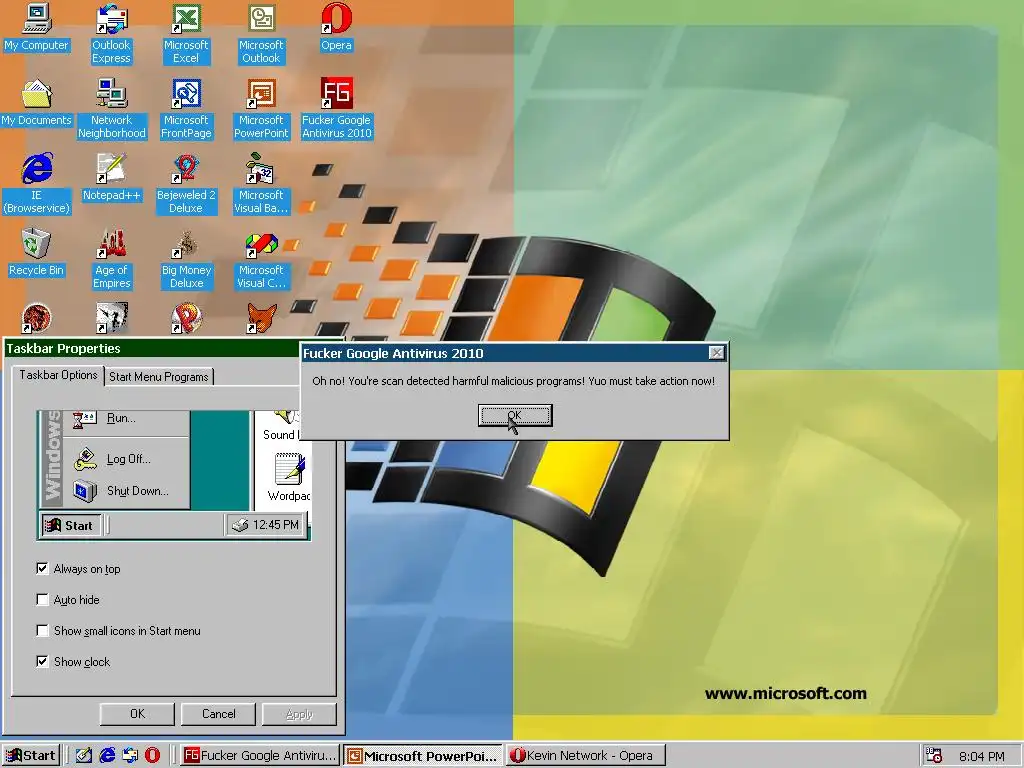Switch to Antivirus 2010 taskbar button
Image resolution: width=1024 pixels, height=768 pixels.
(x=259, y=756)
